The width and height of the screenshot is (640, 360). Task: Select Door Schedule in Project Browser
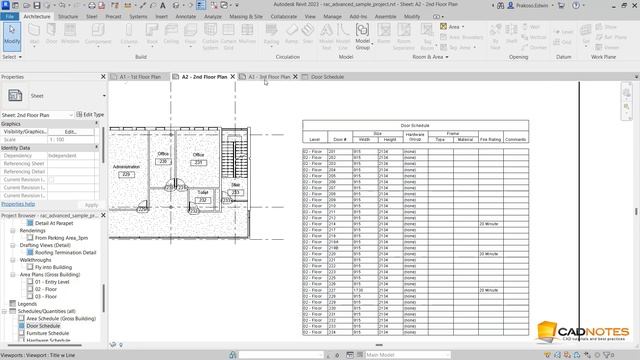coord(43,326)
